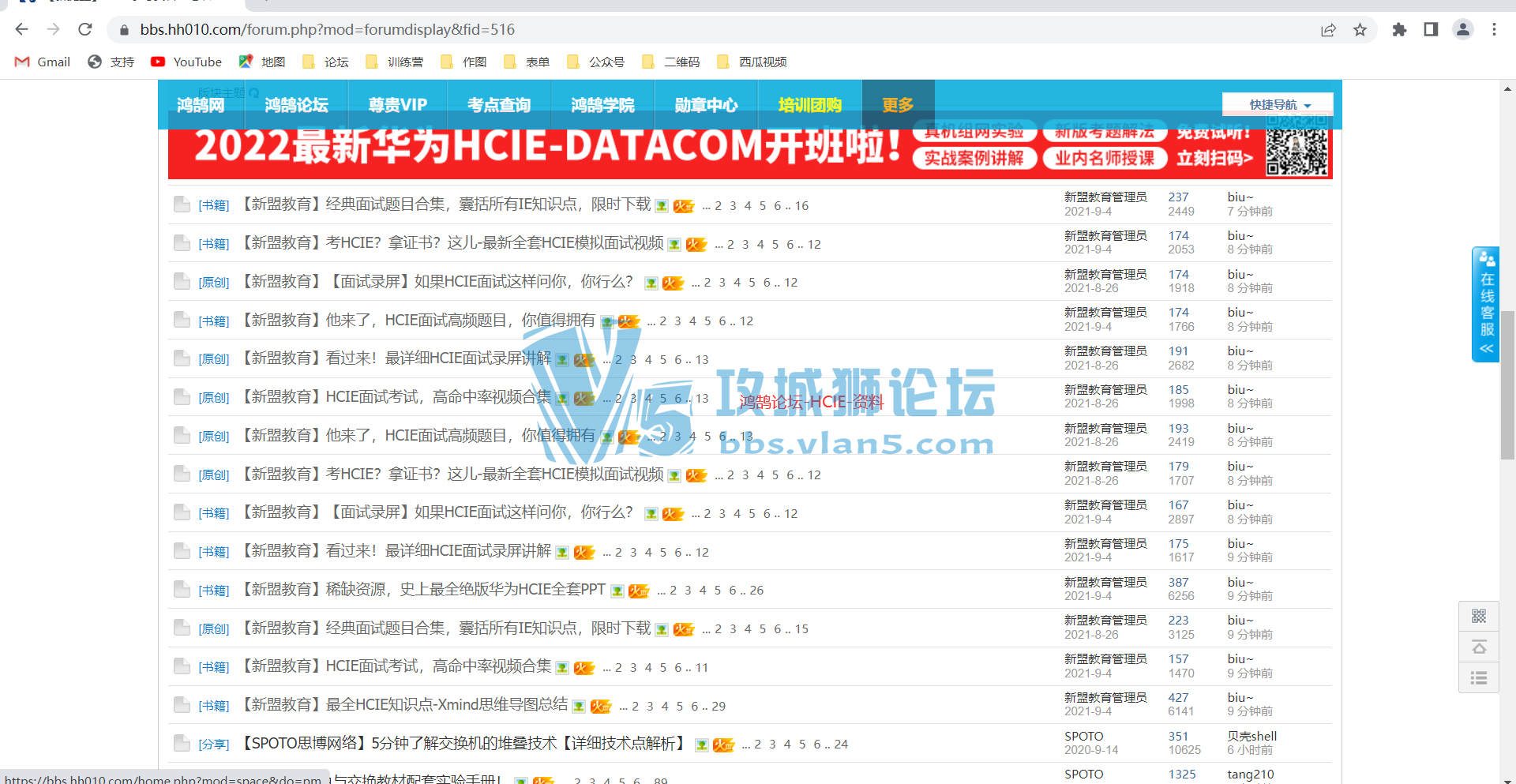Open Chrome three-dot menu

1494,29
